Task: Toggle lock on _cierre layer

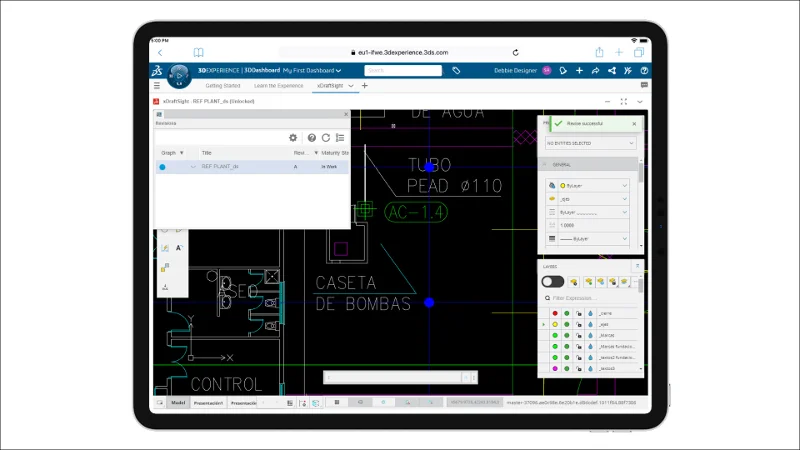Action: (x=579, y=313)
